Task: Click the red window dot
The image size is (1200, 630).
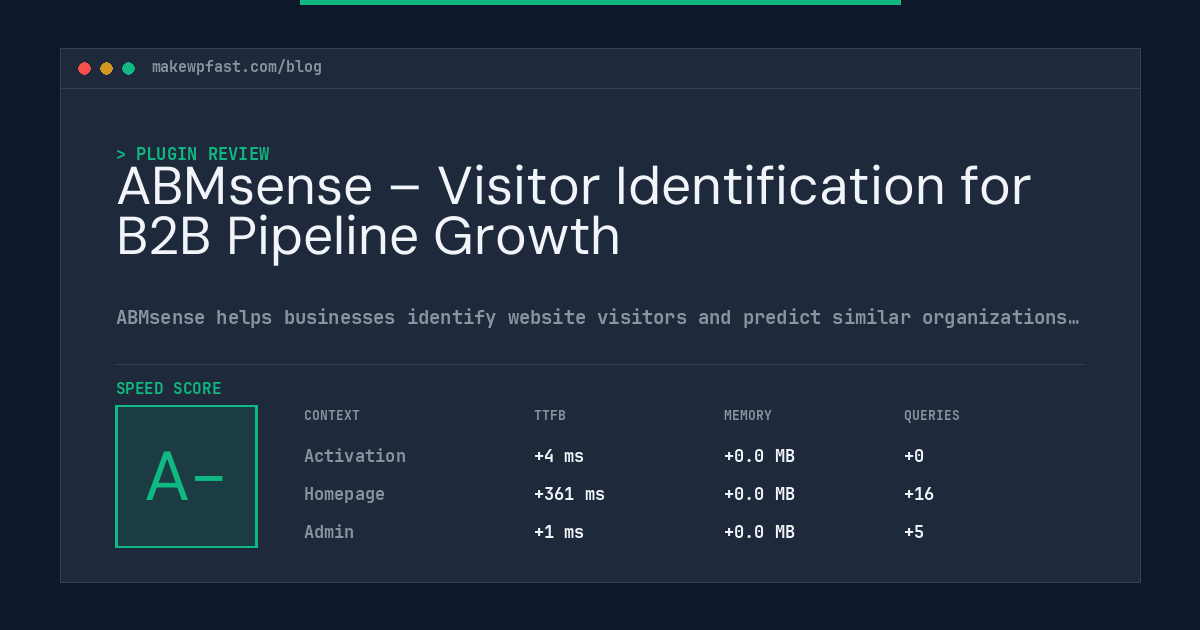Action: pyautogui.click(x=84, y=68)
